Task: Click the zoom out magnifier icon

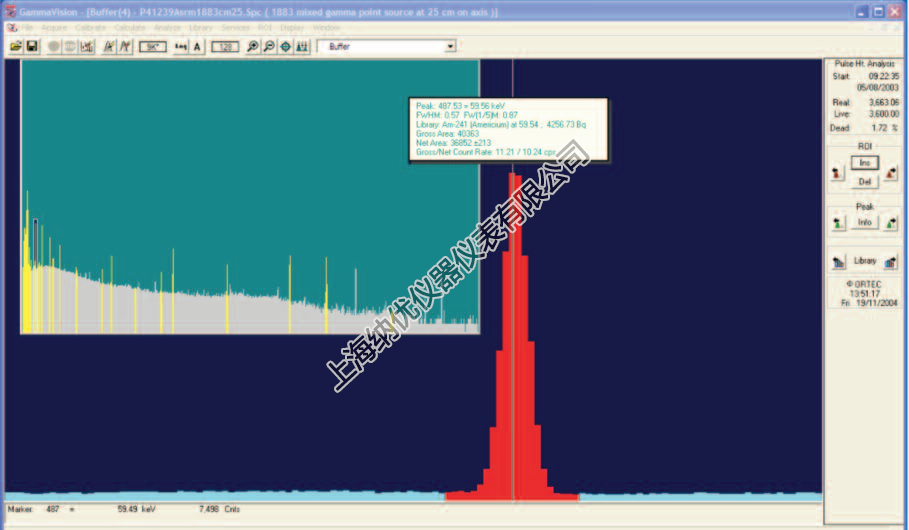Action: (269, 46)
